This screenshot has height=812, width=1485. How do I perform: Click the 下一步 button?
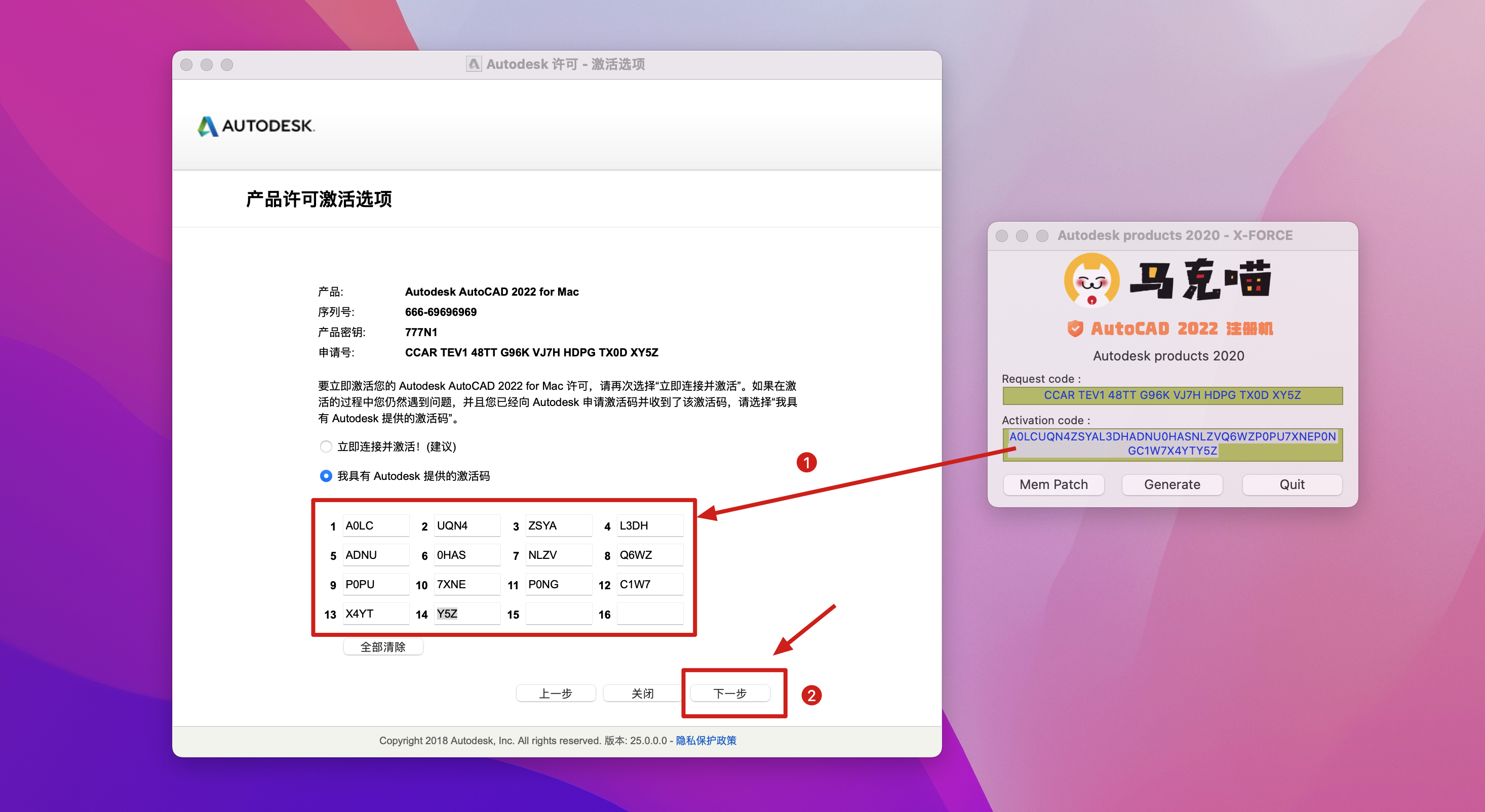point(729,693)
